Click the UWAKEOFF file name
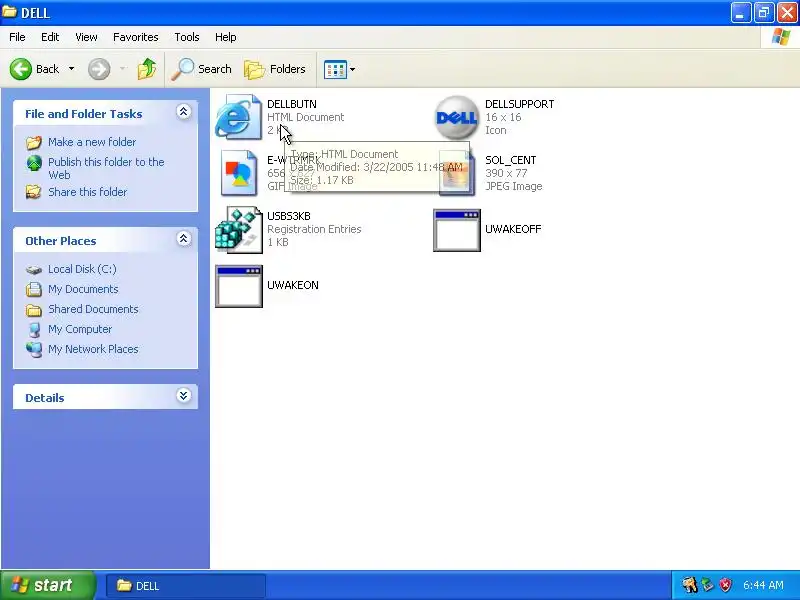 click(x=513, y=229)
